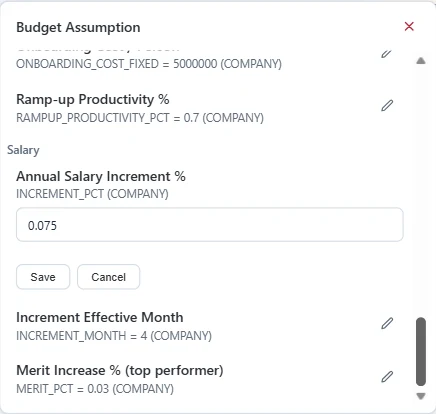Click the Increment Effective Month label
The image size is (436, 414).
coord(100,317)
